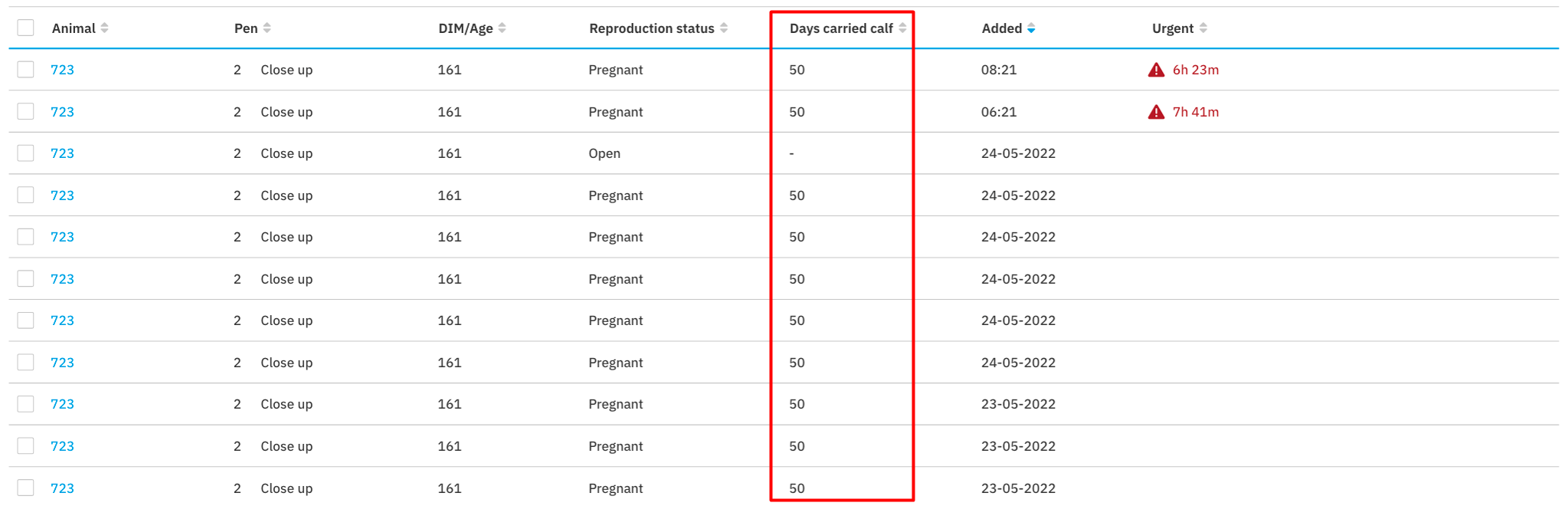
Task: Sort by DIM/Age column arrows
Action: 502,28
